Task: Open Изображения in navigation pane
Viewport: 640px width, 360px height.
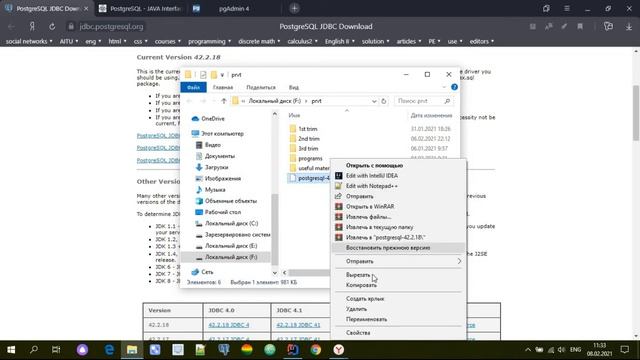Action: tap(222, 178)
